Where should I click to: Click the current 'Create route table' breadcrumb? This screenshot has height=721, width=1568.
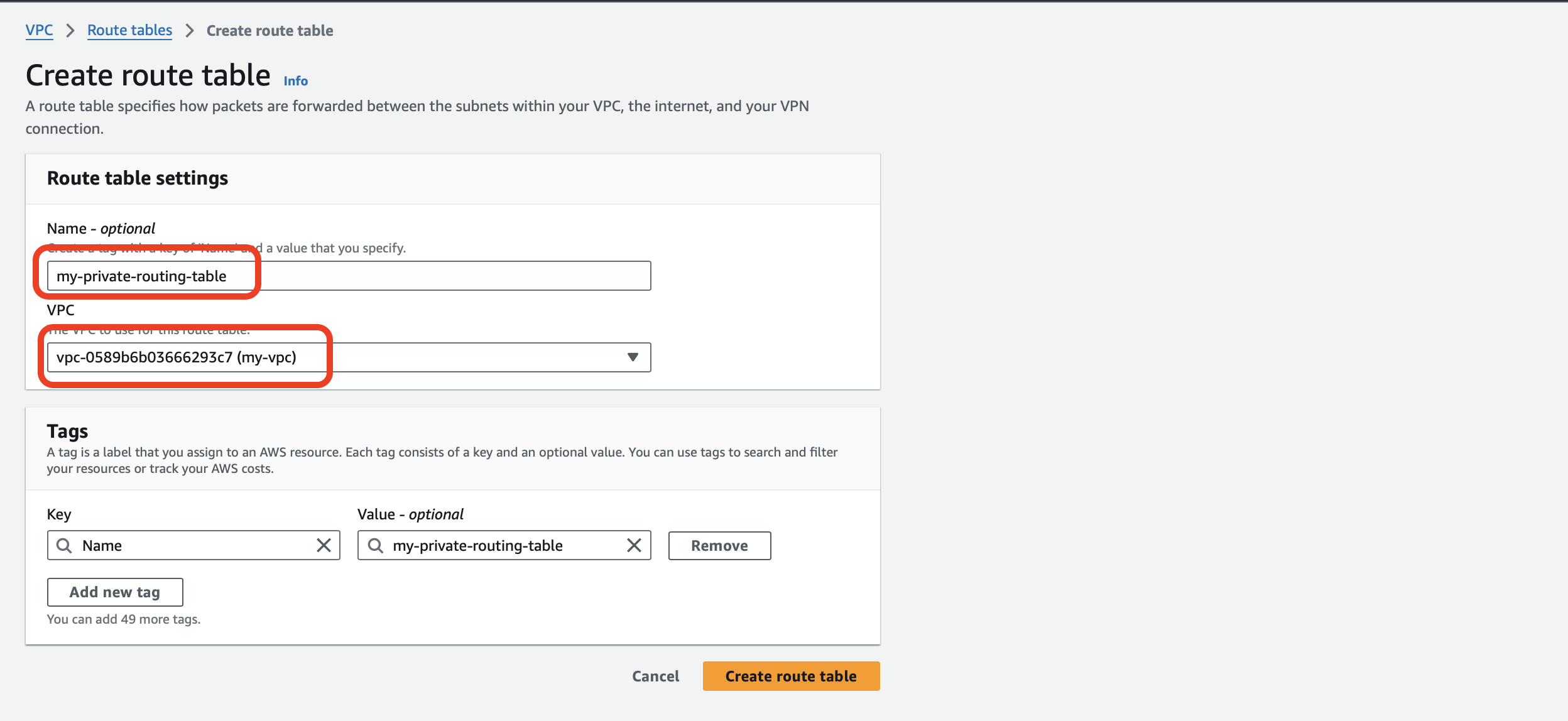click(269, 31)
